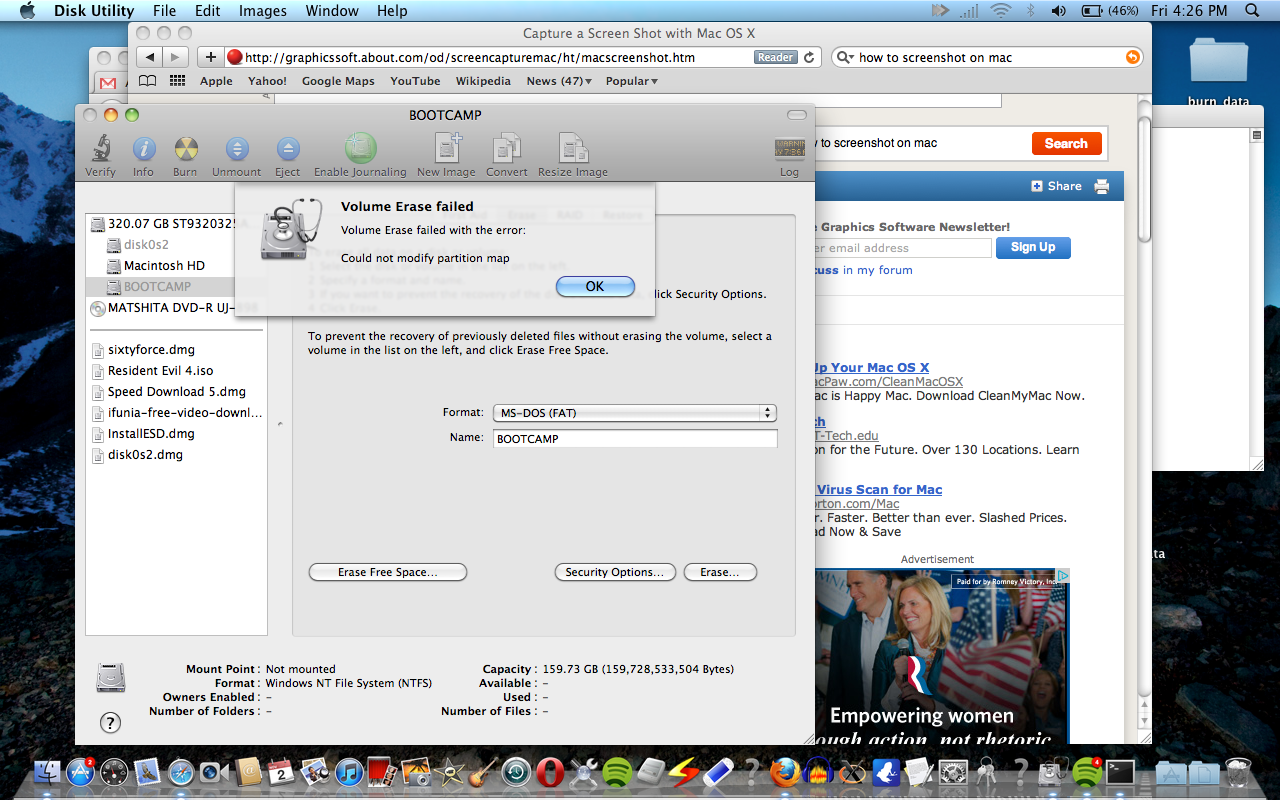Select InstallESD.dmg in the list
This screenshot has width=1280, height=800.
pos(151,434)
